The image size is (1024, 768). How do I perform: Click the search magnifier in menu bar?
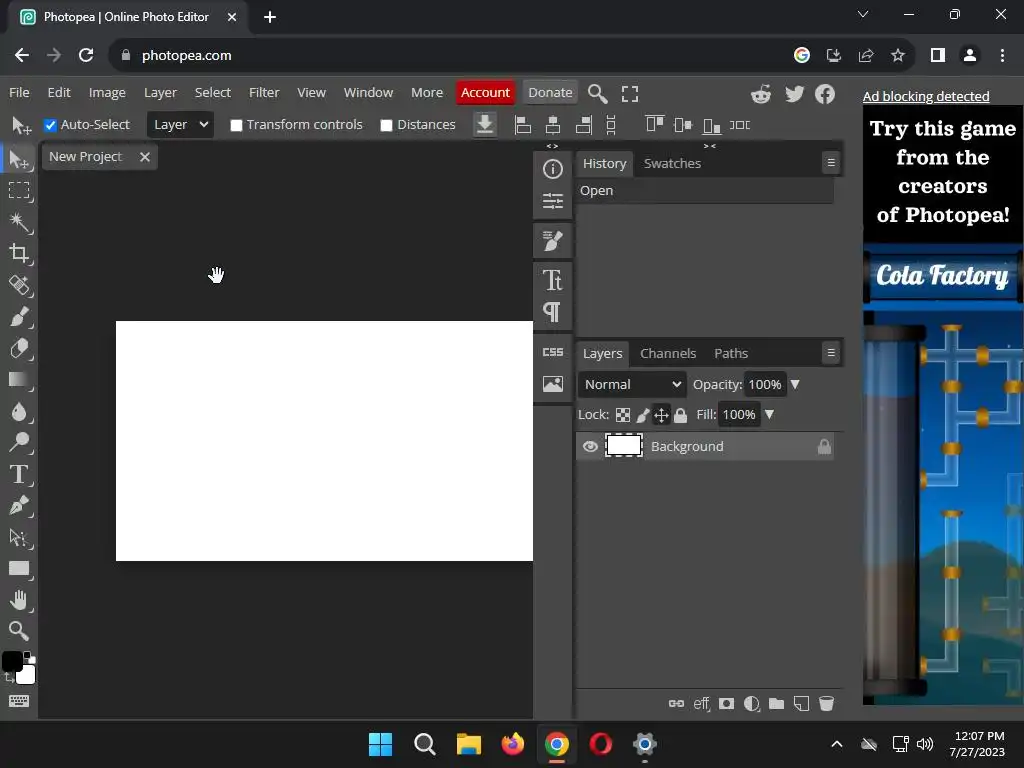598,93
